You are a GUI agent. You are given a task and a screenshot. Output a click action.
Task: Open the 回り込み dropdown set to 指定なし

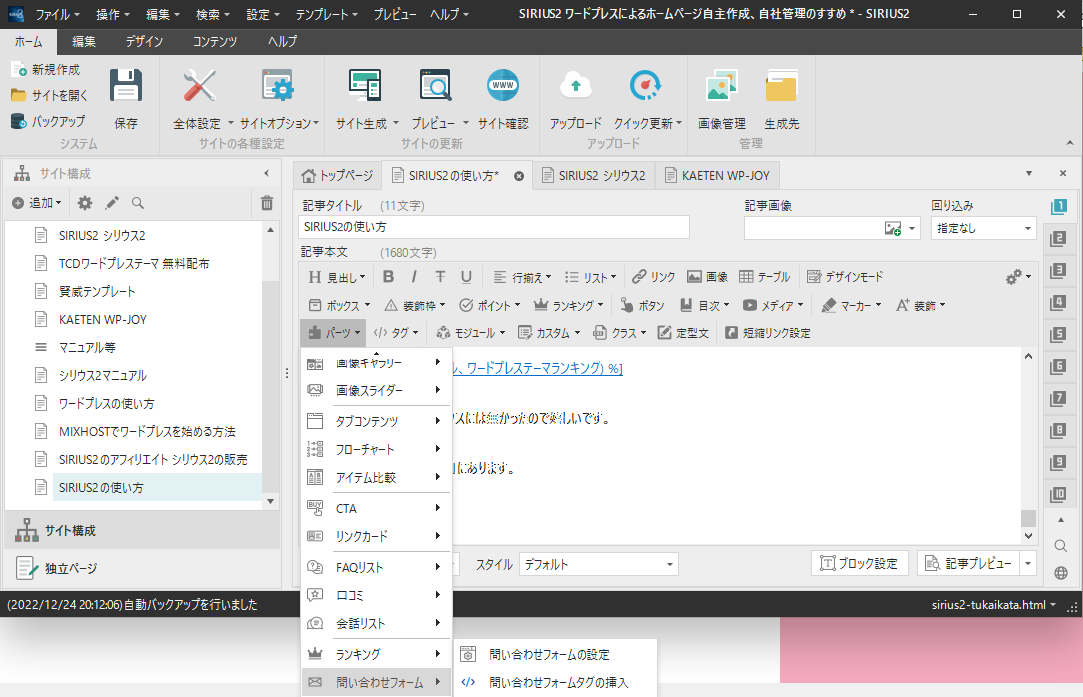pos(983,228)
